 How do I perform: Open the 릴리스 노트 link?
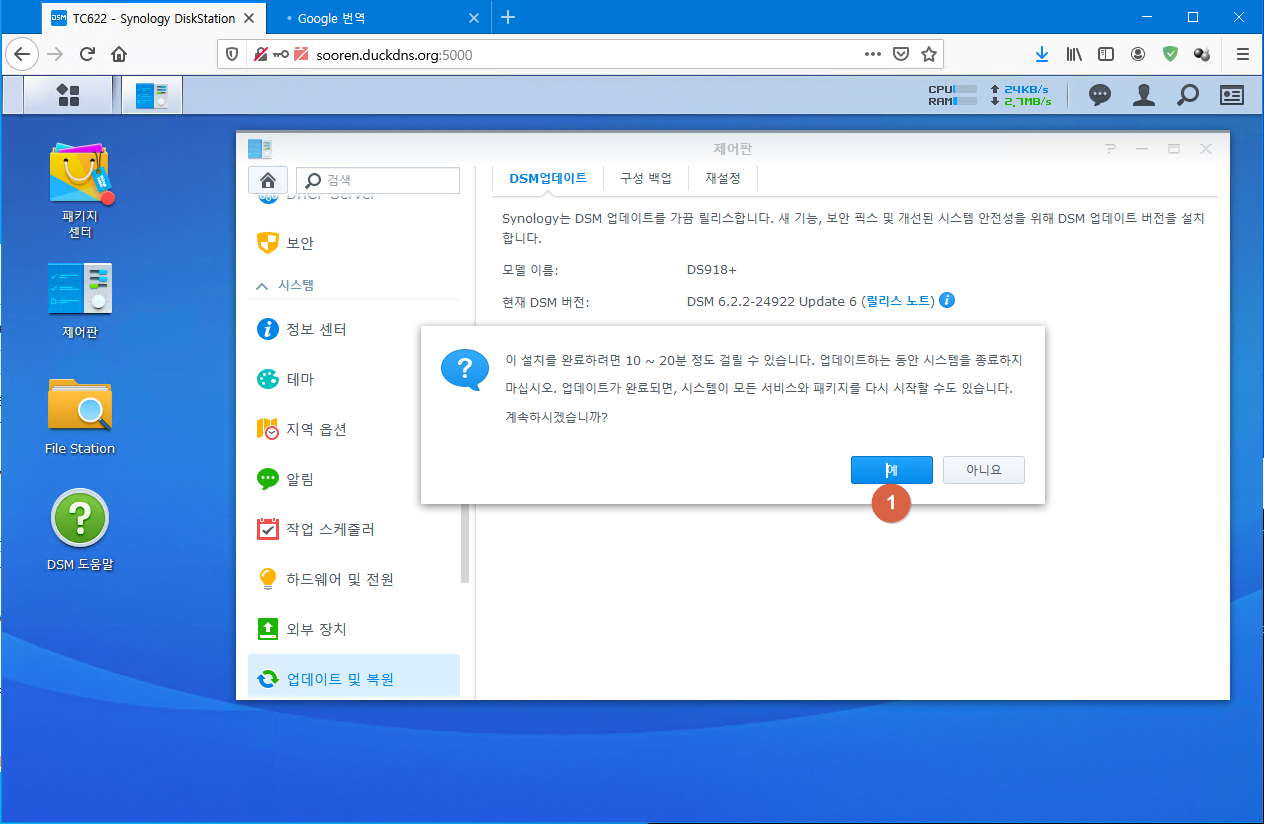click(900, 301)
